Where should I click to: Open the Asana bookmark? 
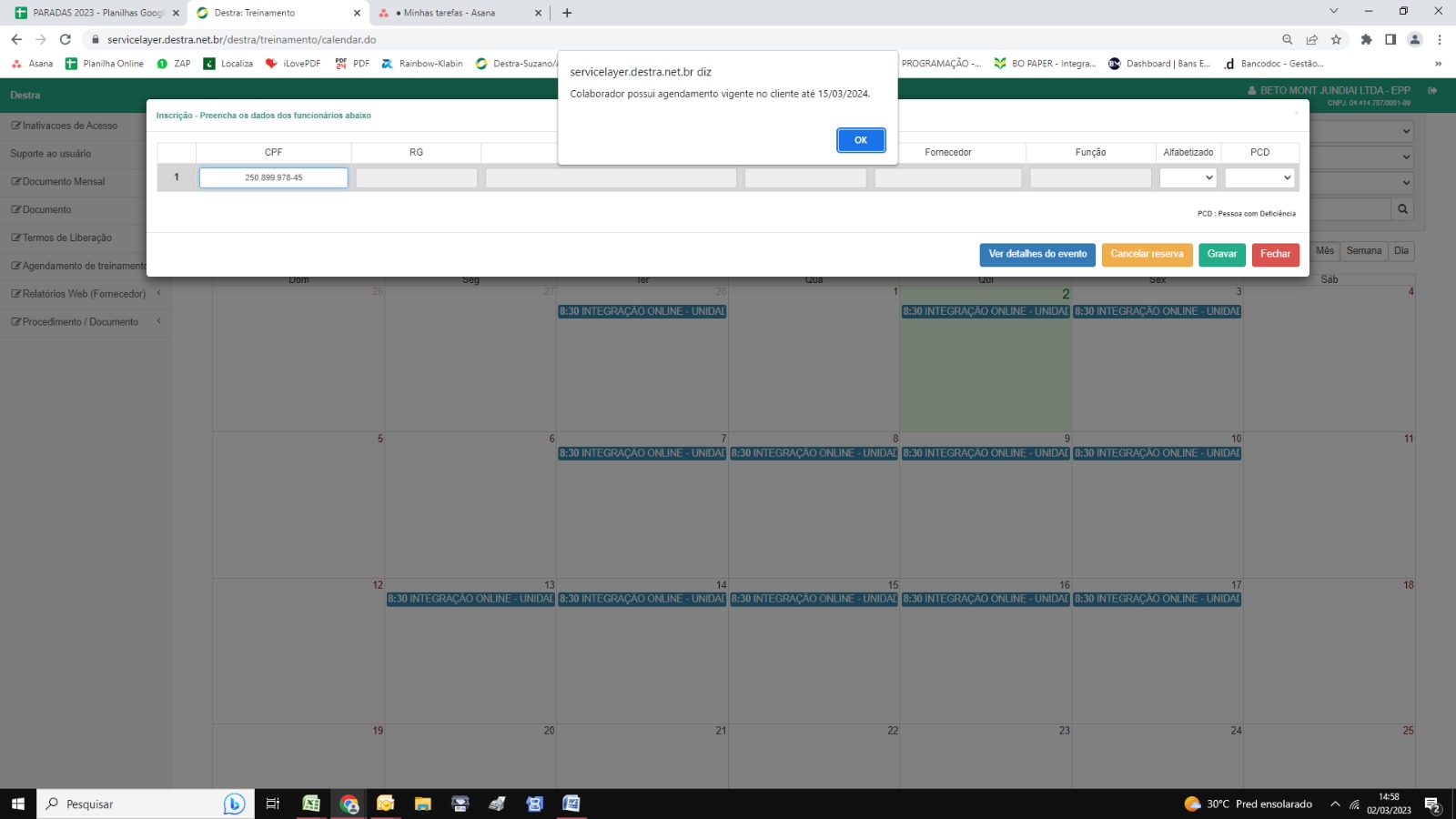pyautogui.click(x=32, y=64)
